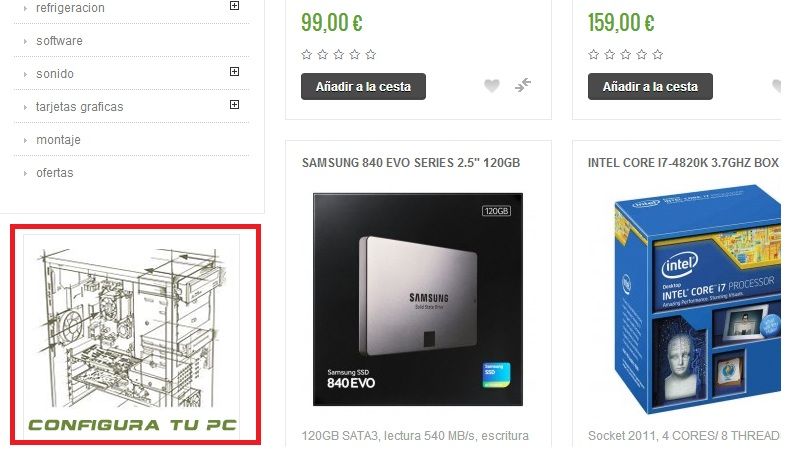The height and width of the screenshot is (456, 796).
Task: Open the montaje category
Action: 58,140
